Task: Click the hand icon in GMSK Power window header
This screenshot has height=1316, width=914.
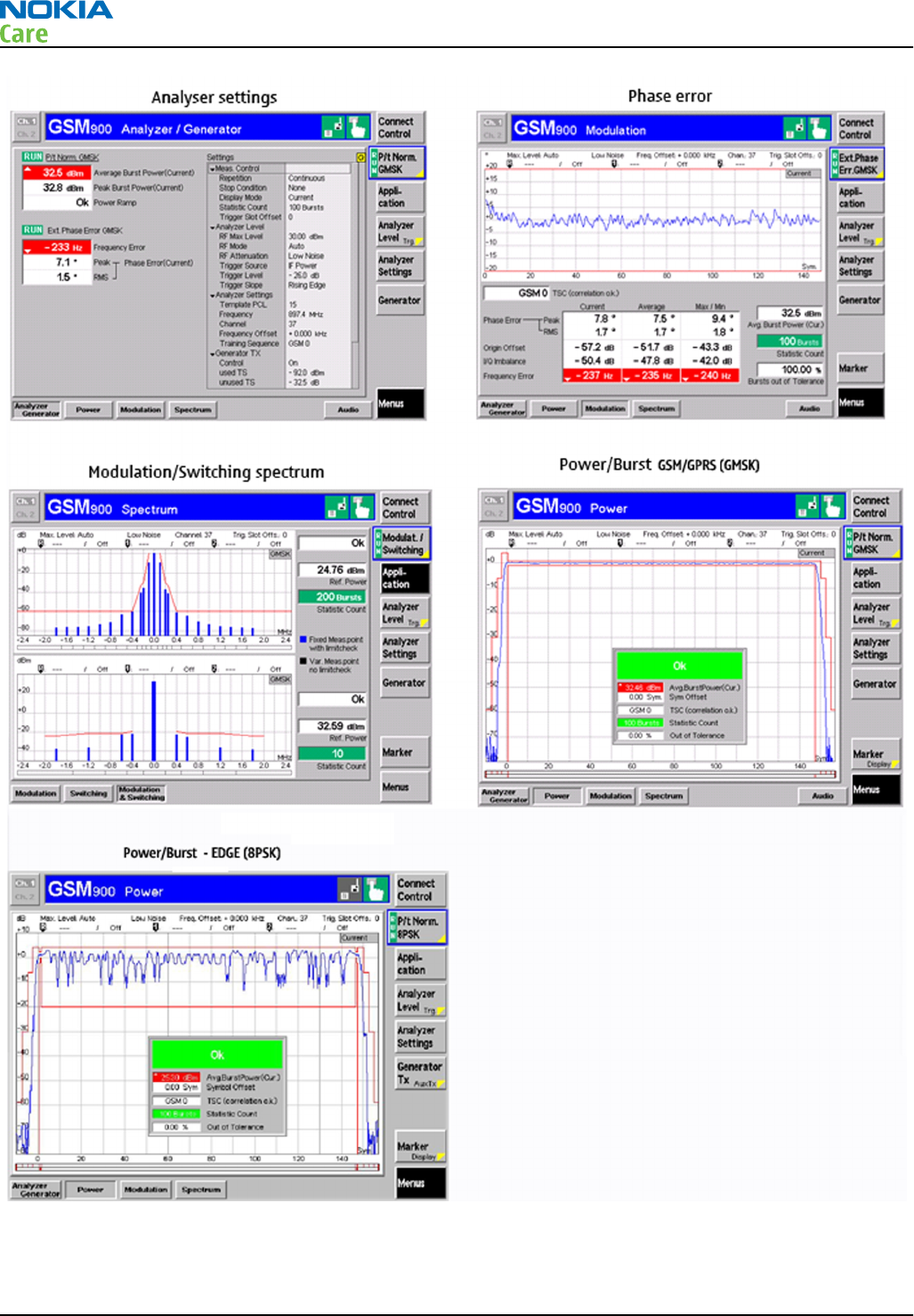Action: tap(832, 506)
